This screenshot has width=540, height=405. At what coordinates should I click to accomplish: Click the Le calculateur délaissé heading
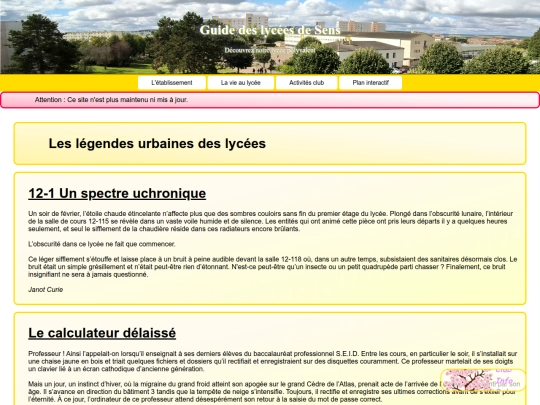102,333
